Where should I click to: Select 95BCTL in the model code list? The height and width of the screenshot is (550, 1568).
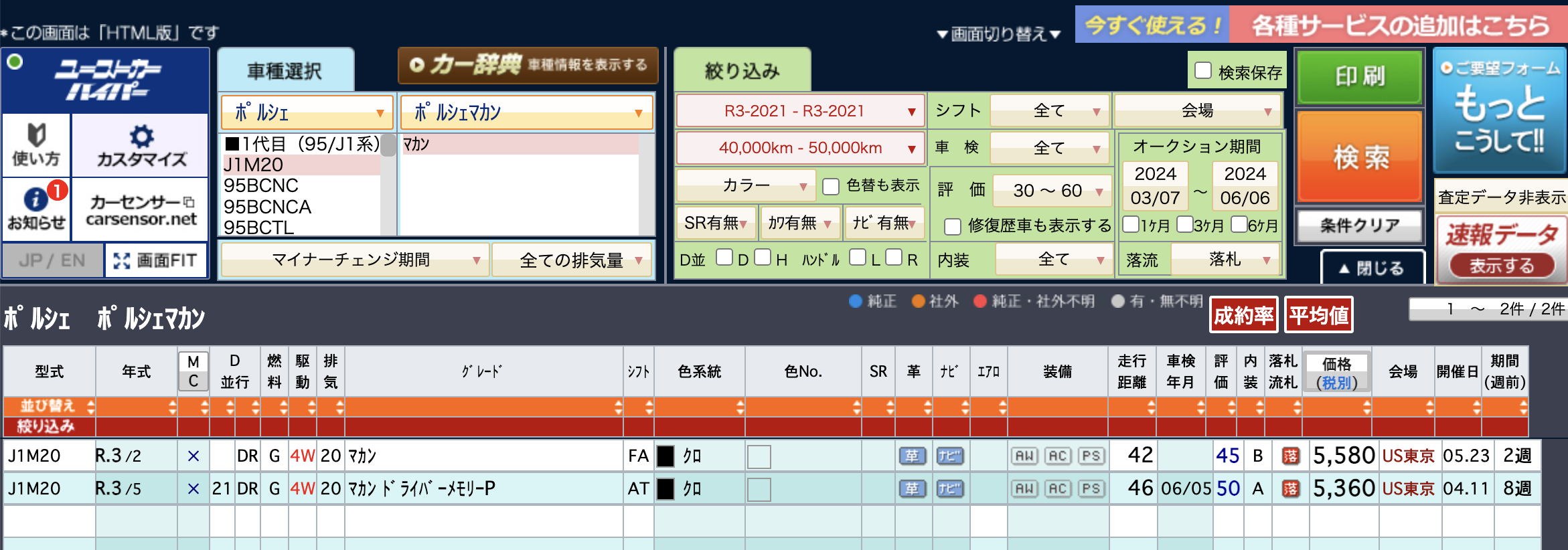pyautogui.click(x=301, y=227)
